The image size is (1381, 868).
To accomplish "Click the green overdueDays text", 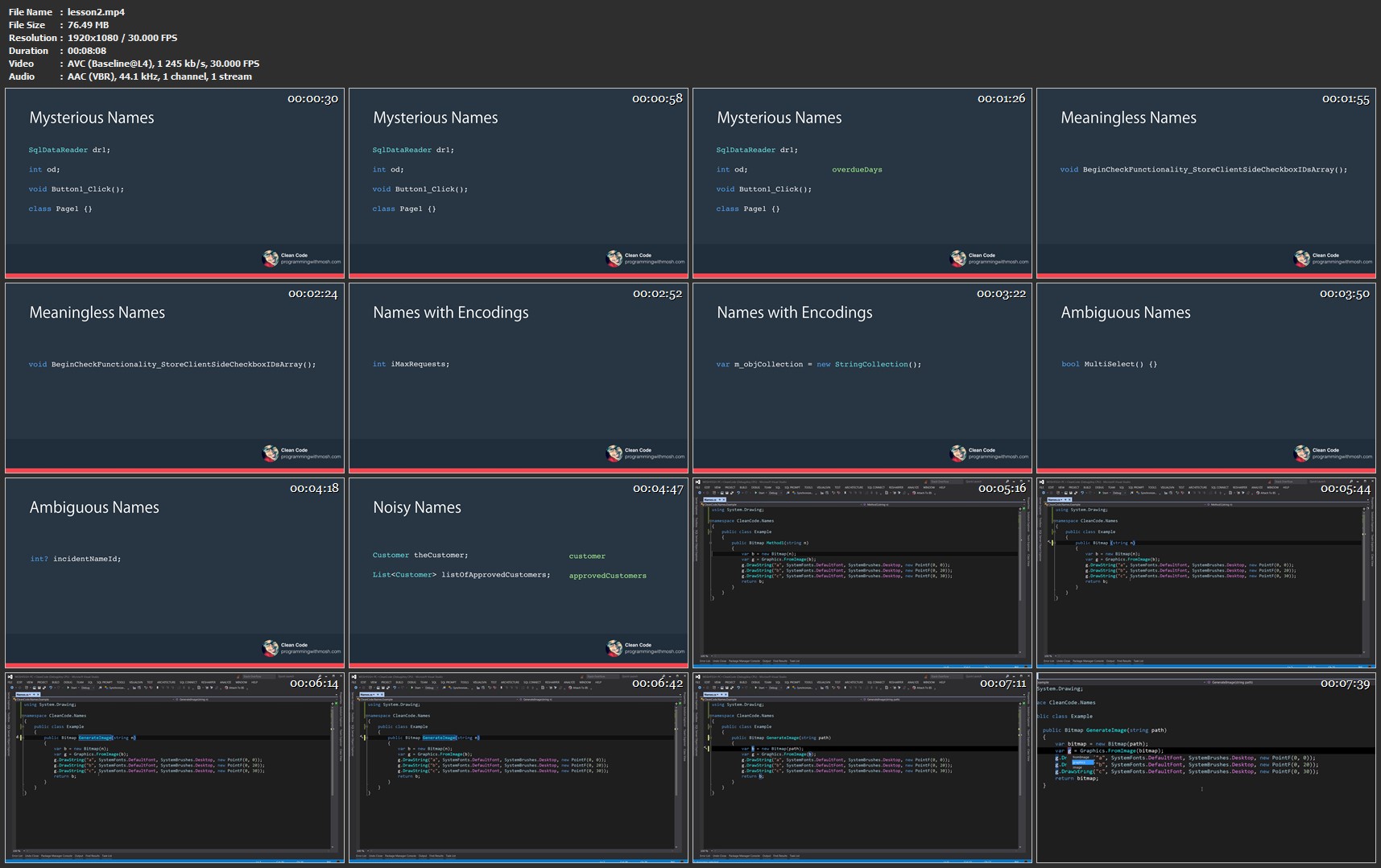I will point(857,170).
